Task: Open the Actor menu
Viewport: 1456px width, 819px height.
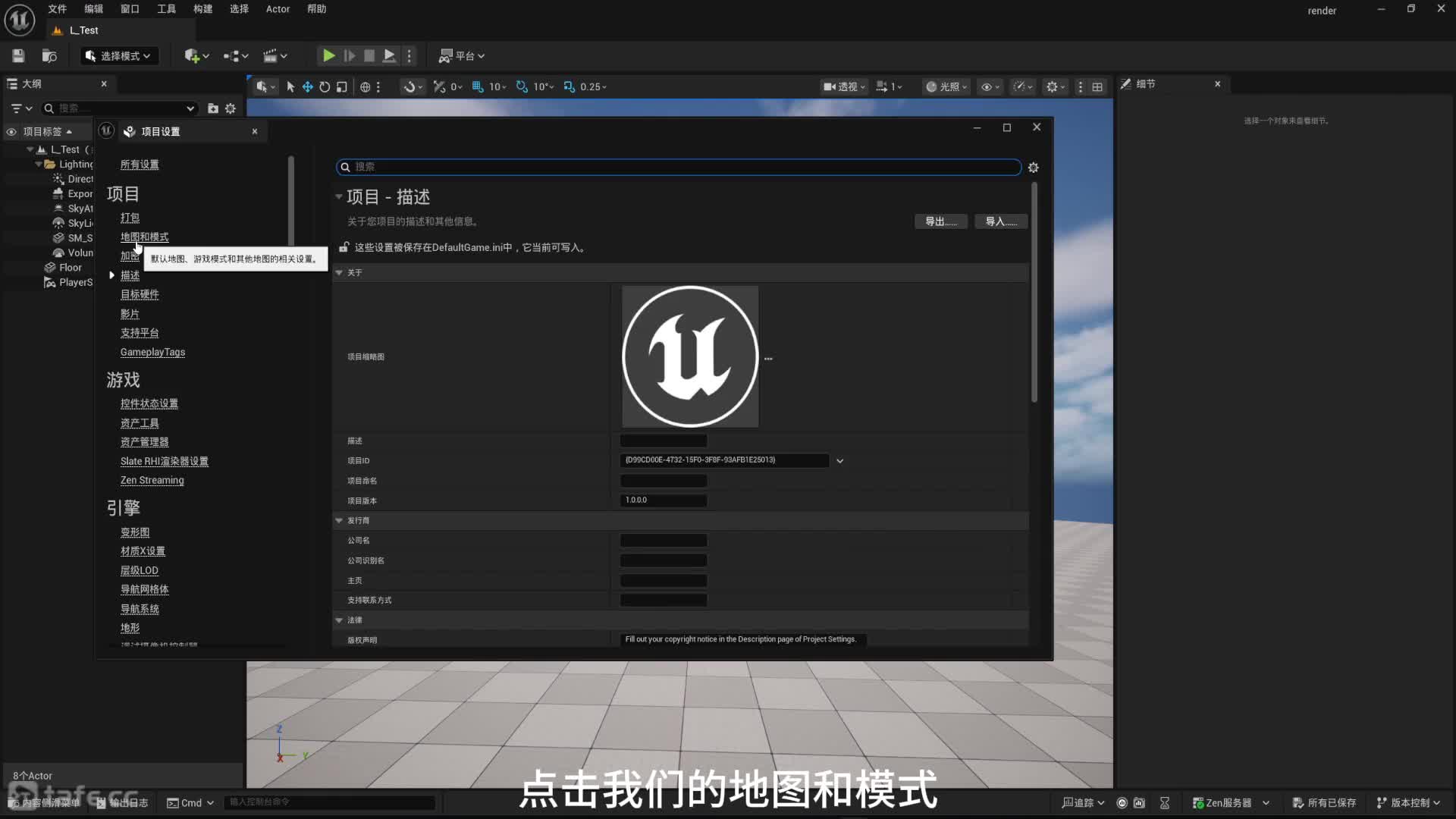Action: point(278,9)
